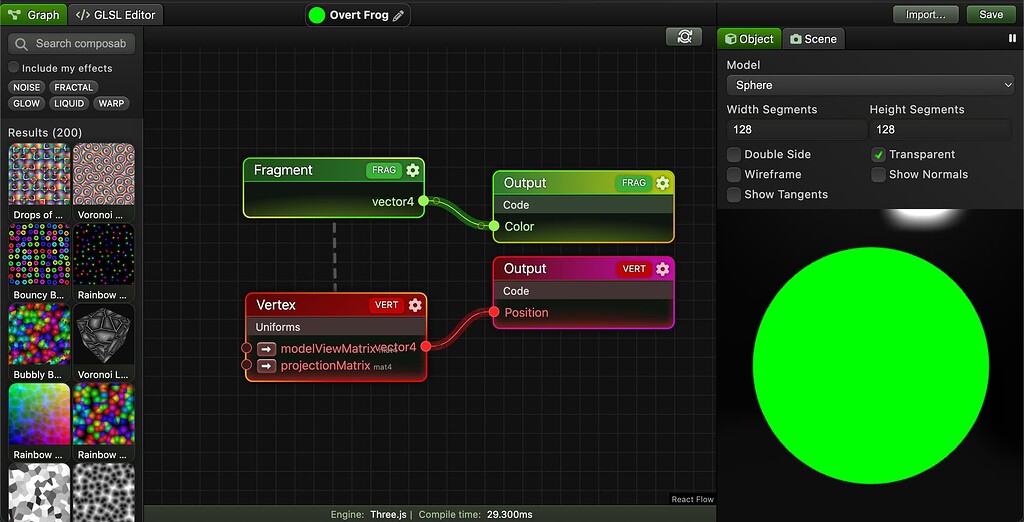Click the green sphere preview
This screenshot has width=1024, height=522.
[x=871, y=365]
